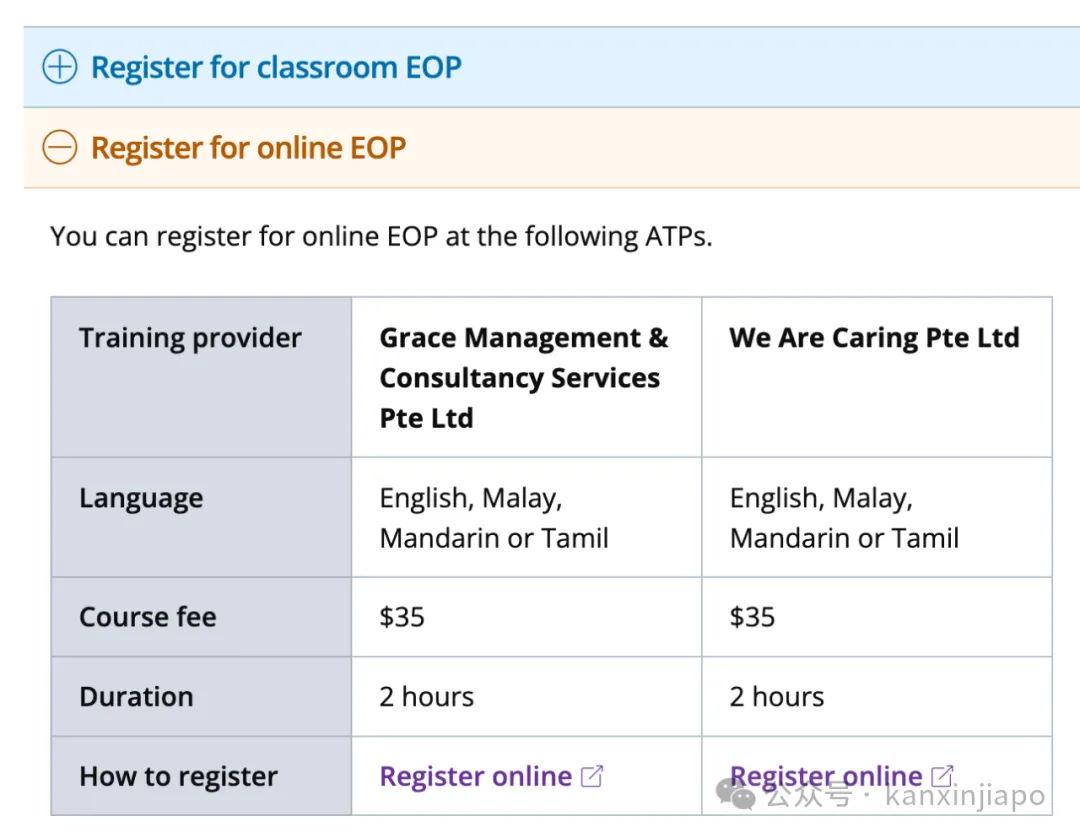Screen dimensions: 1080x838
Task: Select the Grace Management & Consultancy Services heading
Action: [x=523, y=377]
